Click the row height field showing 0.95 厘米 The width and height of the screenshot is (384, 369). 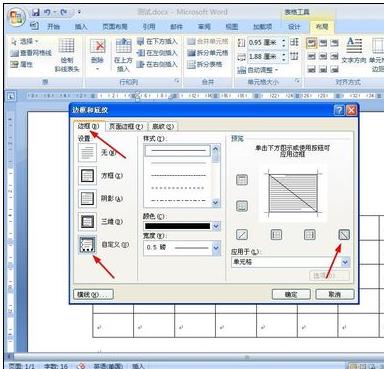tap(267, 43)
